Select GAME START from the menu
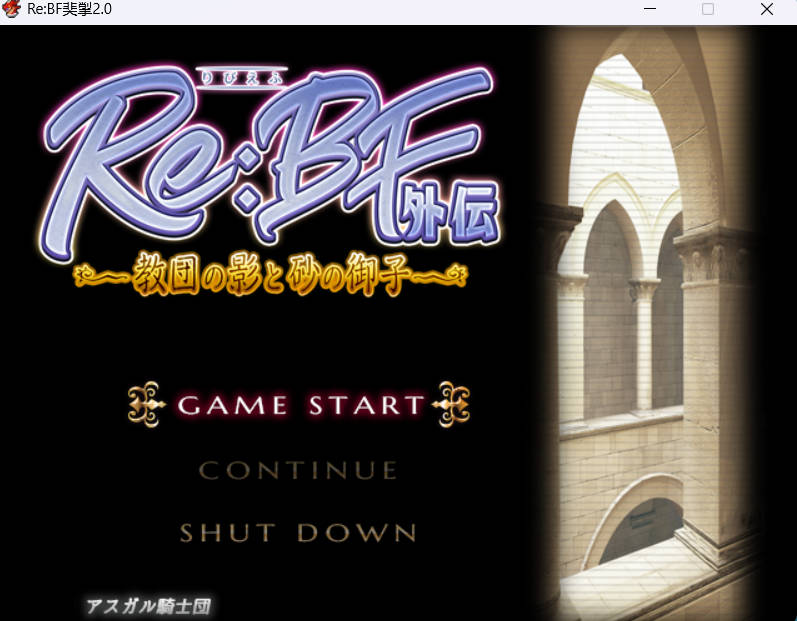 [x=300, y=405]
